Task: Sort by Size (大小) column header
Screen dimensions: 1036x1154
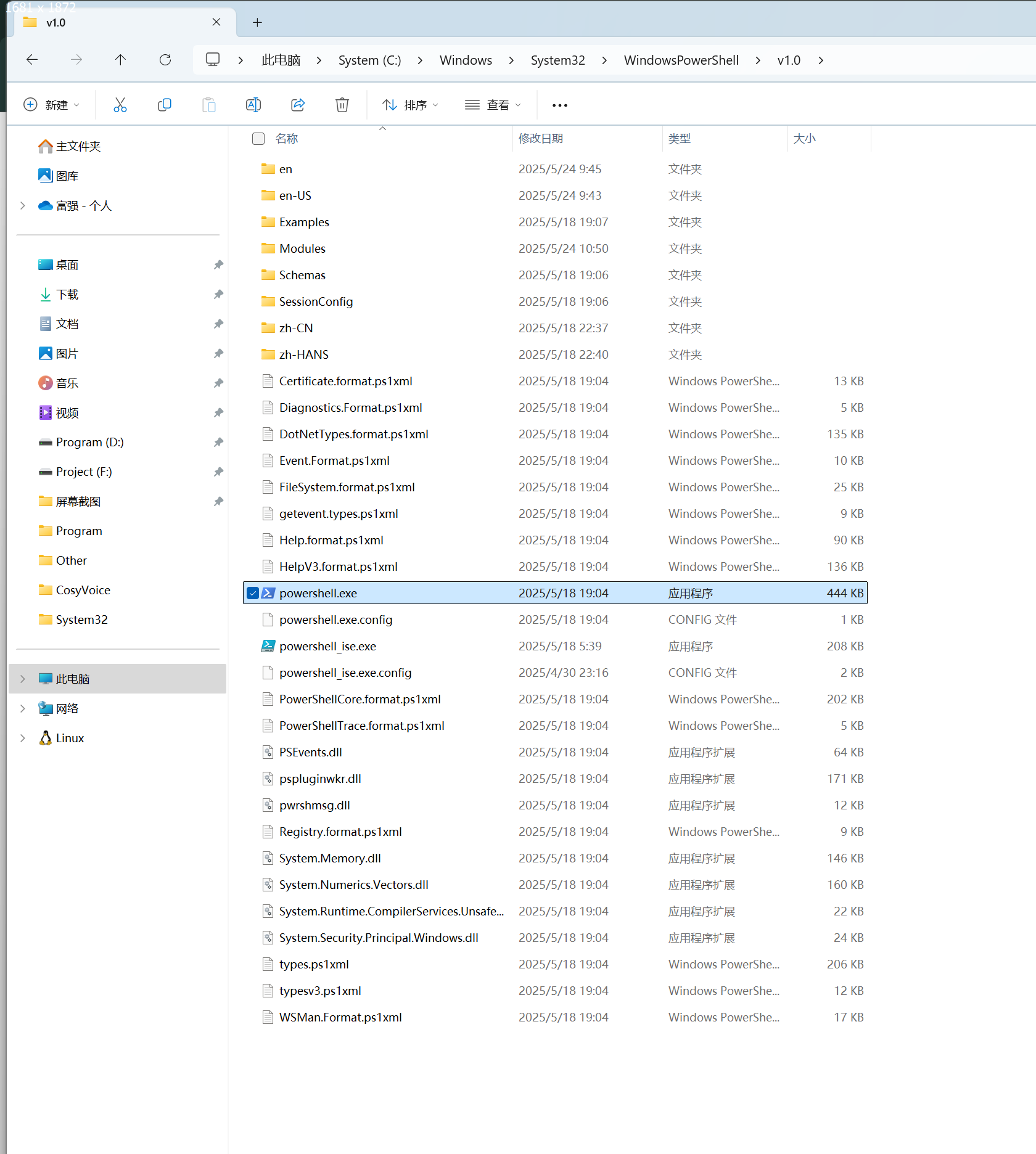Action: 805,139
